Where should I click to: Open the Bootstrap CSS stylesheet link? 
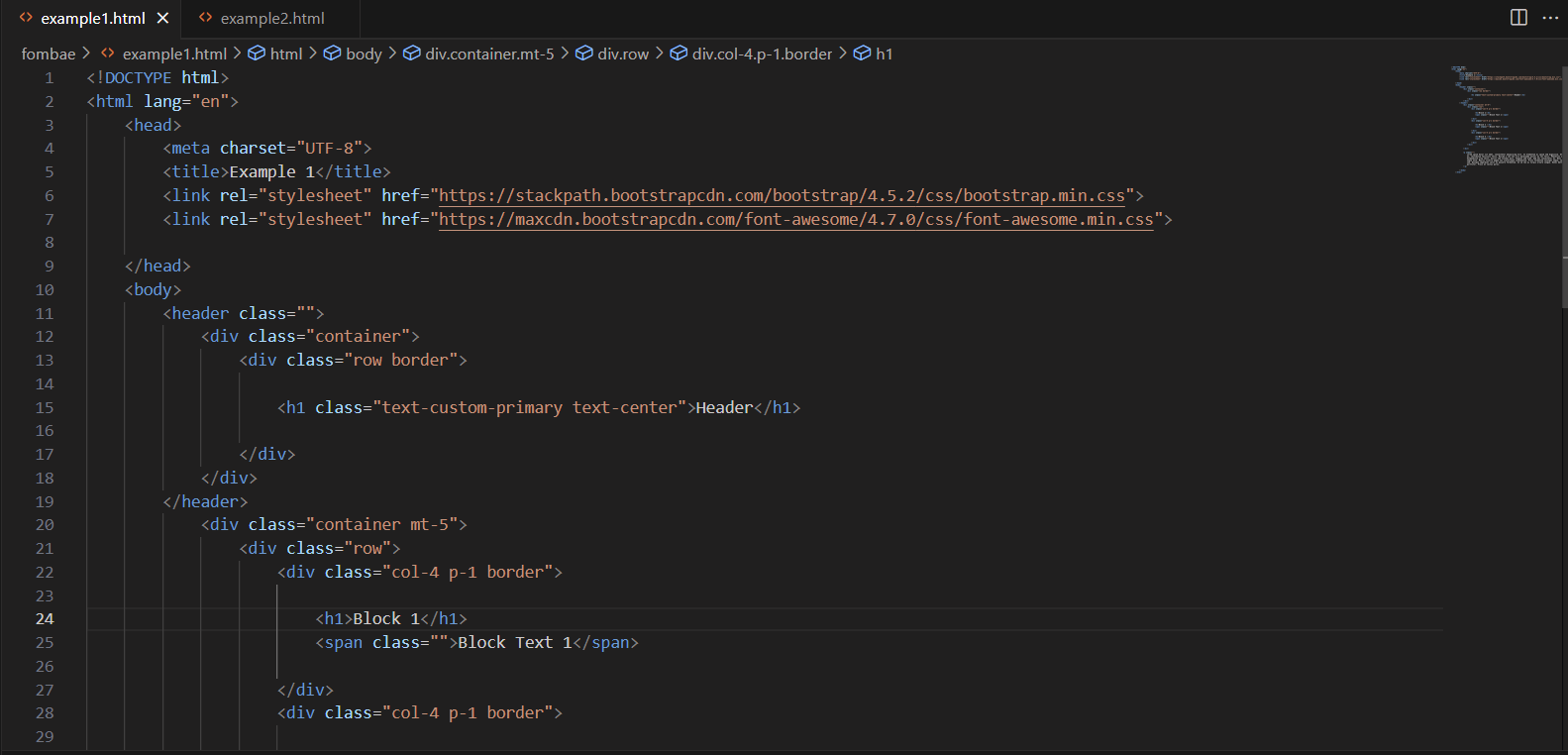point(782,195)
